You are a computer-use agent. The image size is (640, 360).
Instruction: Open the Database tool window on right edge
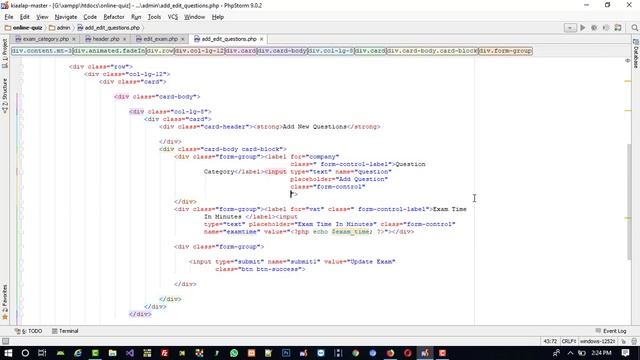click(x=636, y=54)
